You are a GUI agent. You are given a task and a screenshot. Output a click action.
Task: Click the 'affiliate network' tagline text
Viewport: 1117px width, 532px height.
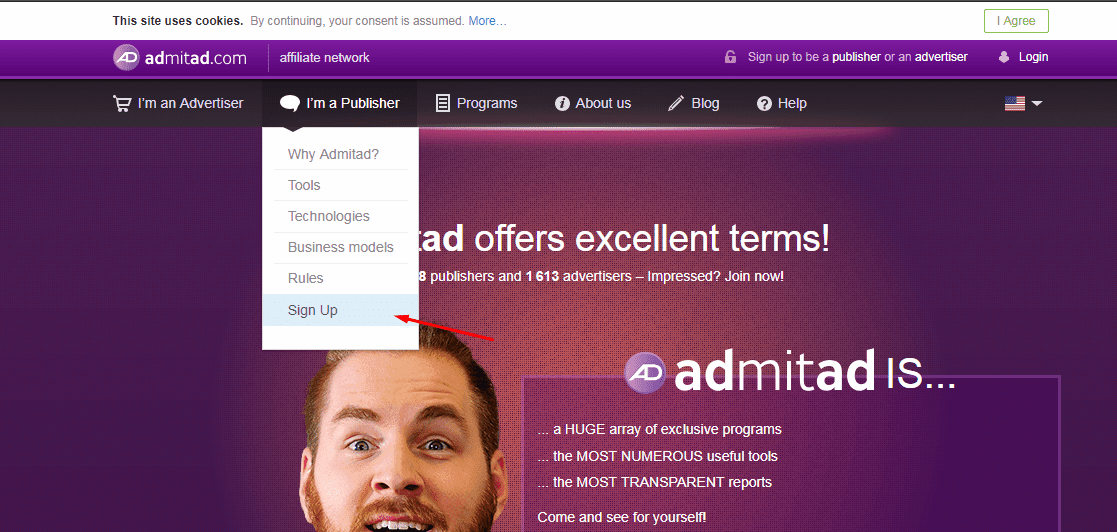tap(325, 58)
